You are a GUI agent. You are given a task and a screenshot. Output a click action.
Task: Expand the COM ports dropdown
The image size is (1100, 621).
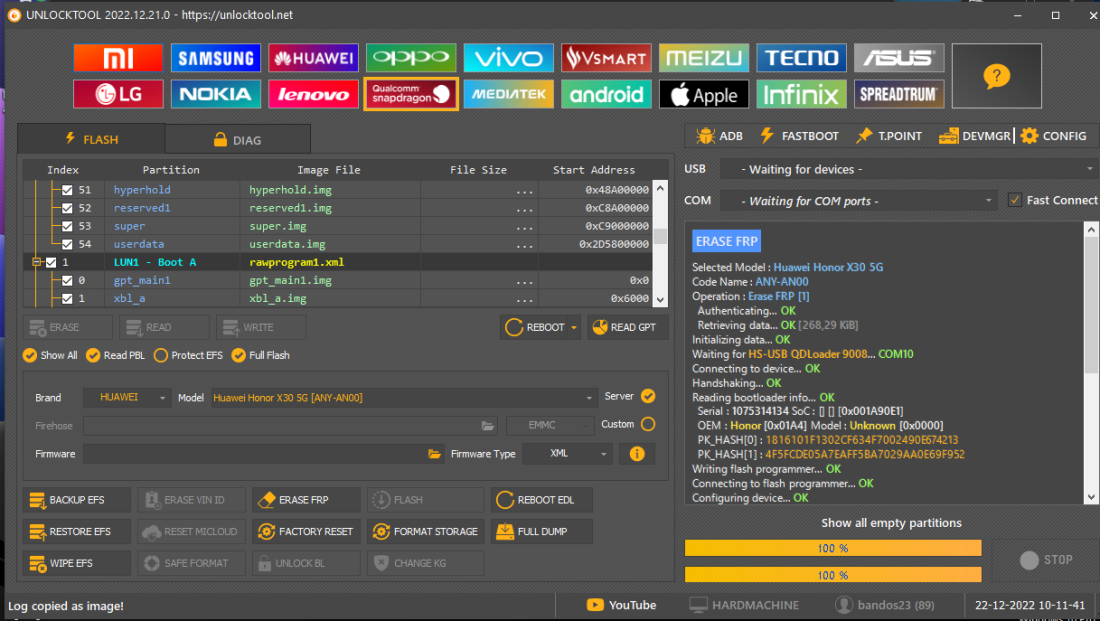click(859, 201)
